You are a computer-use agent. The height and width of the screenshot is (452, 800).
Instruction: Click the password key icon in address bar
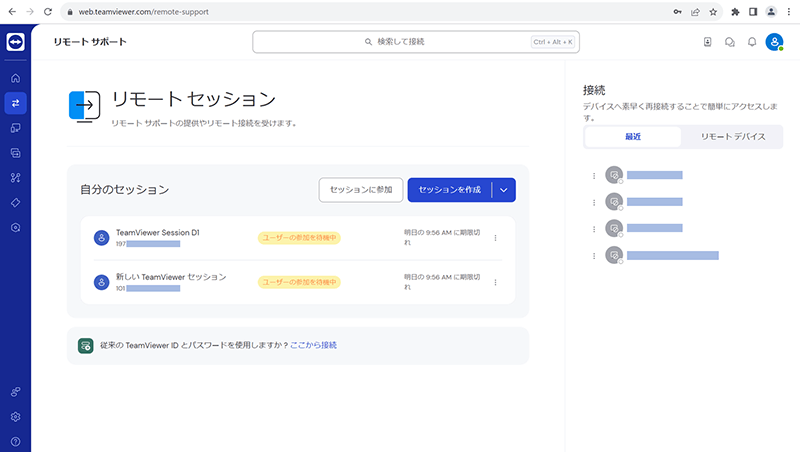[x=678, y=12]
